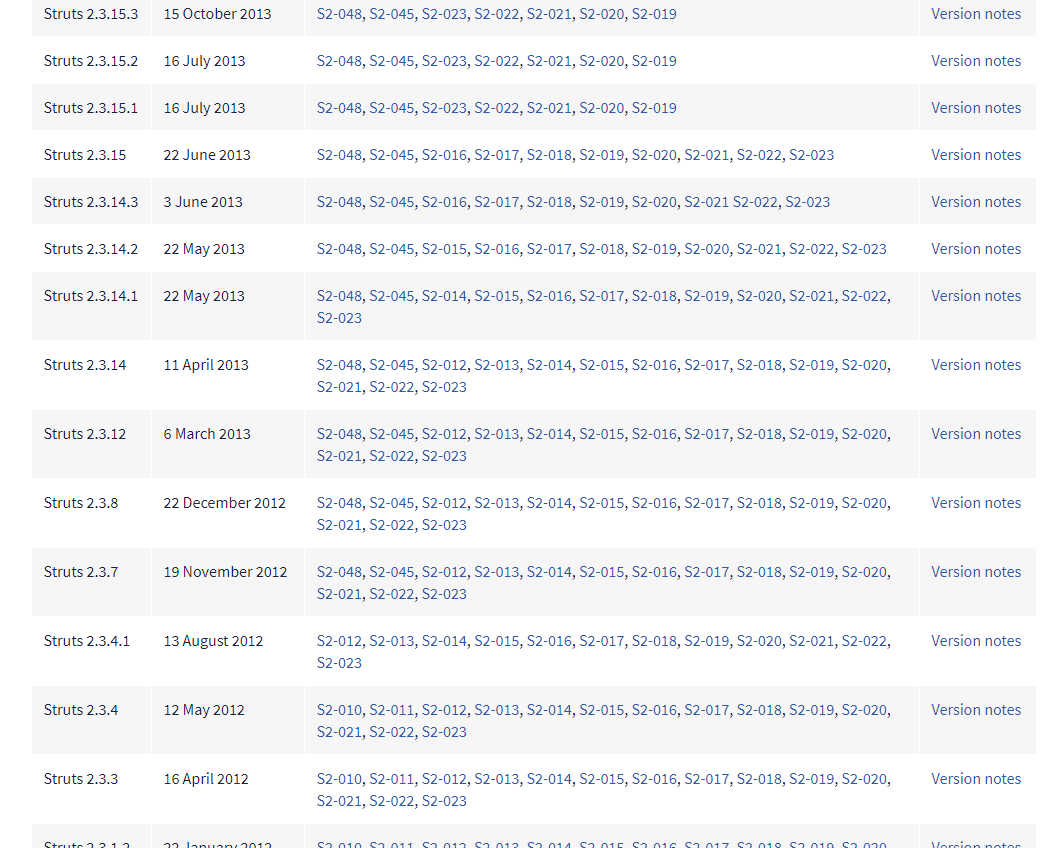
Task: Open S2-023 in Struts 2.3.15.1 row
Action: (x=445, y=108)
